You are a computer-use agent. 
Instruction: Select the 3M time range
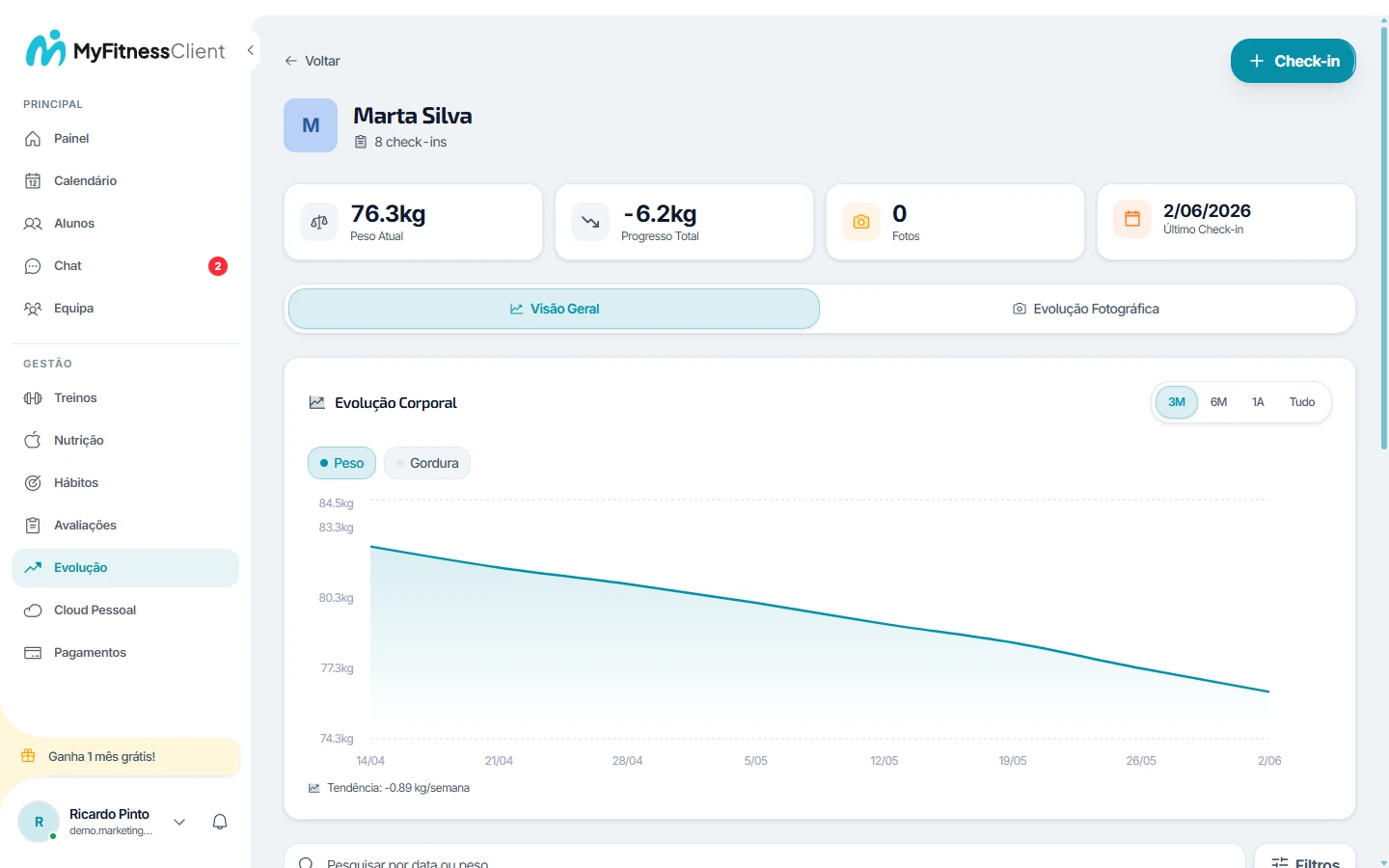click(1177, 402)
